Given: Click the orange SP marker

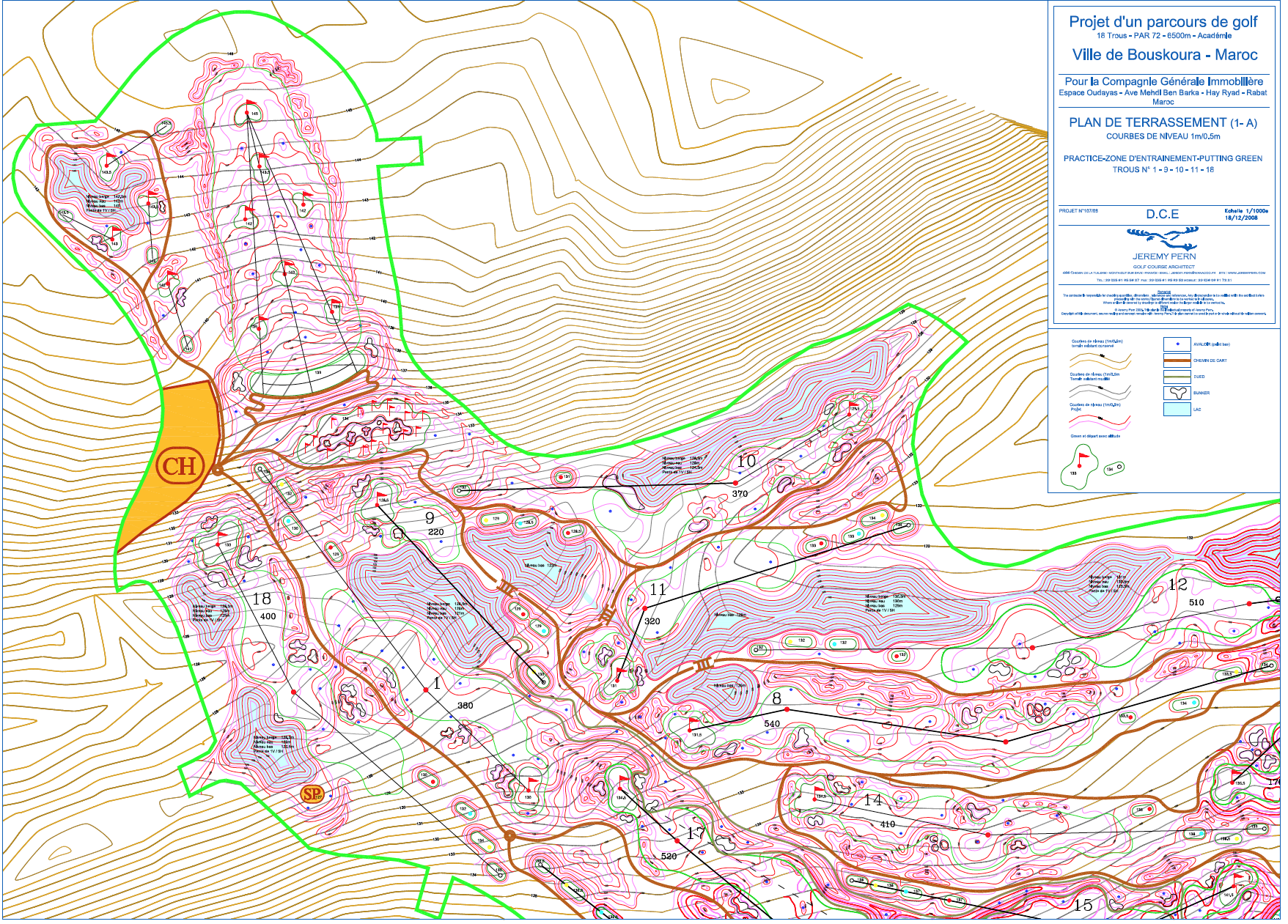Looking at the screenshot, I should tap(313, 794).
